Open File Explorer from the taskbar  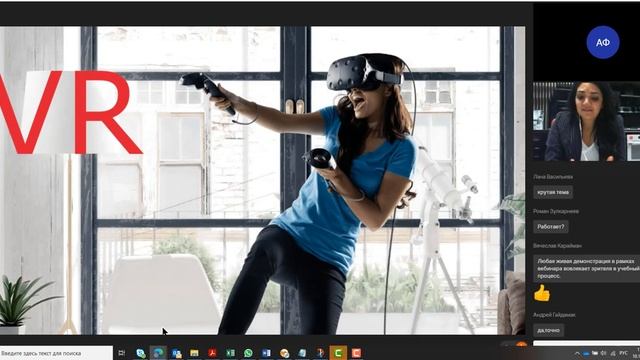point(194,353)
